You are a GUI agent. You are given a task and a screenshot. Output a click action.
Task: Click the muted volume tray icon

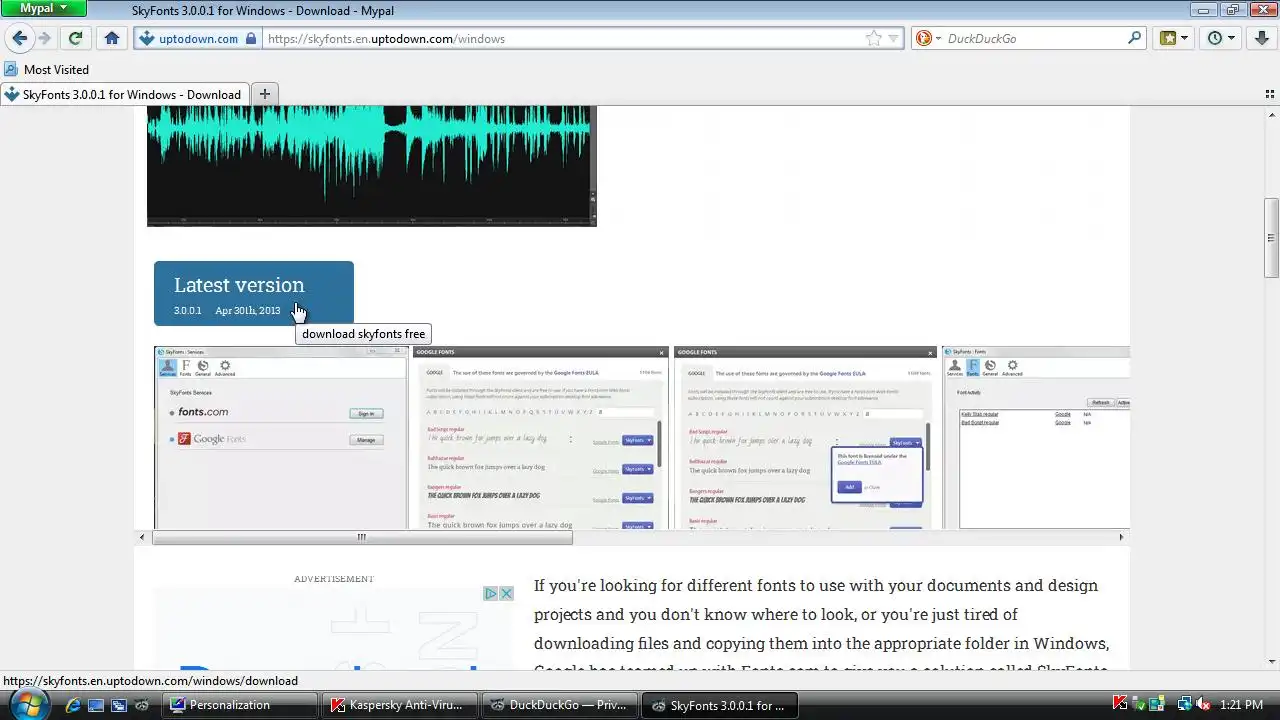[x=1203, y=704]
